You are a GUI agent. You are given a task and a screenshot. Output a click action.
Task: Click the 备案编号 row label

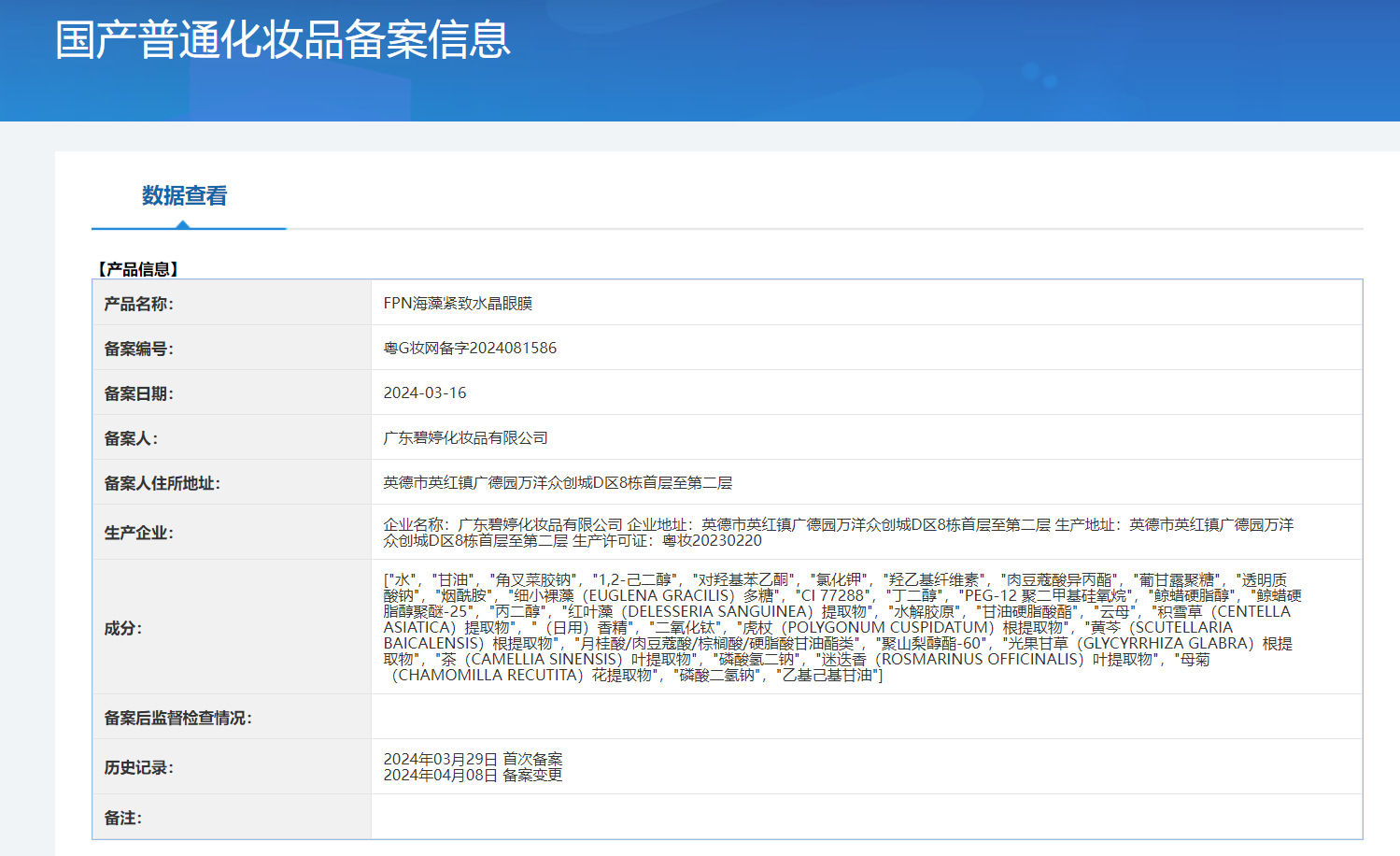point(138,349)
